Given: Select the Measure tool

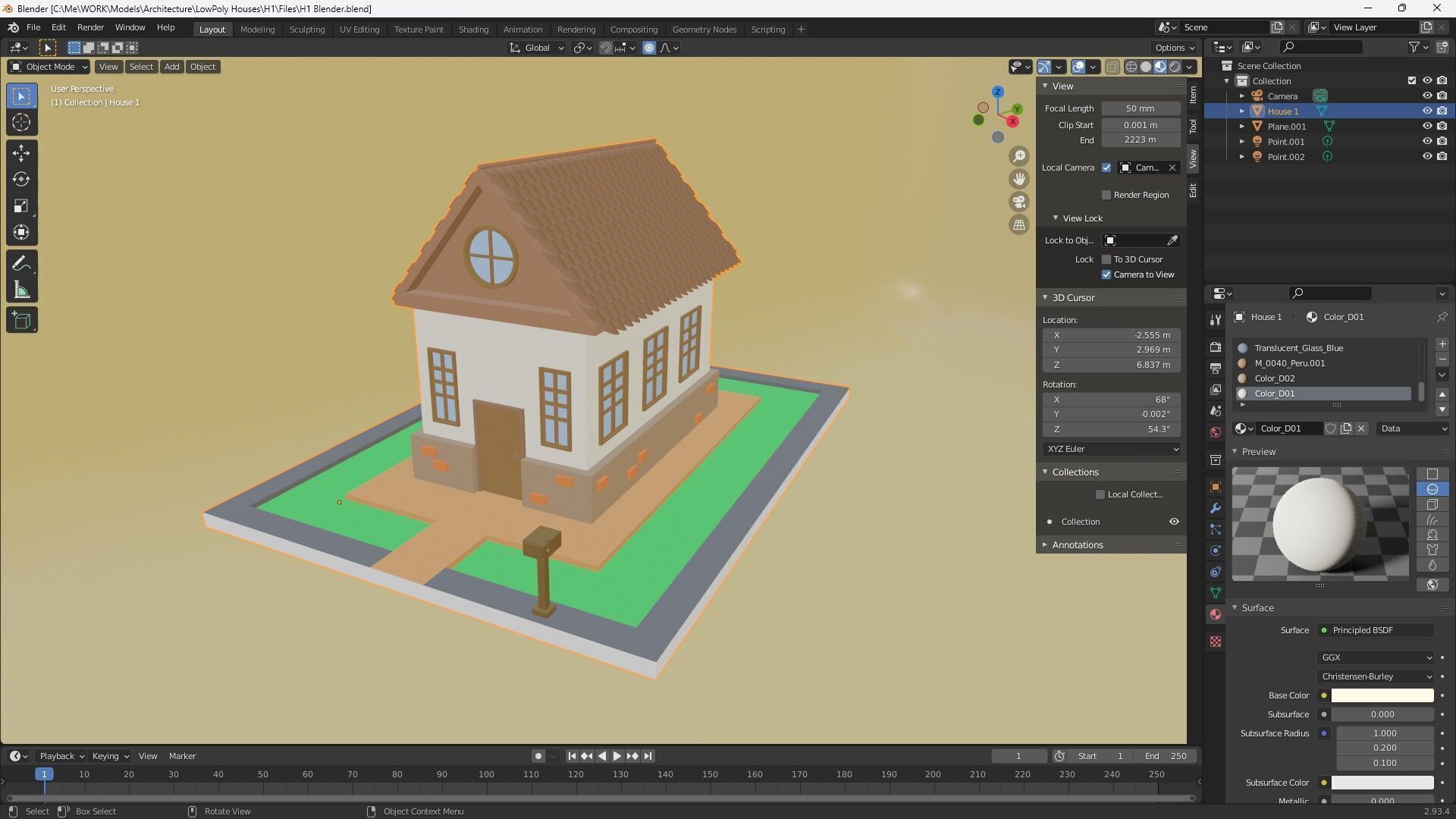Looking at the screenshot, I should tap(21, 290).
